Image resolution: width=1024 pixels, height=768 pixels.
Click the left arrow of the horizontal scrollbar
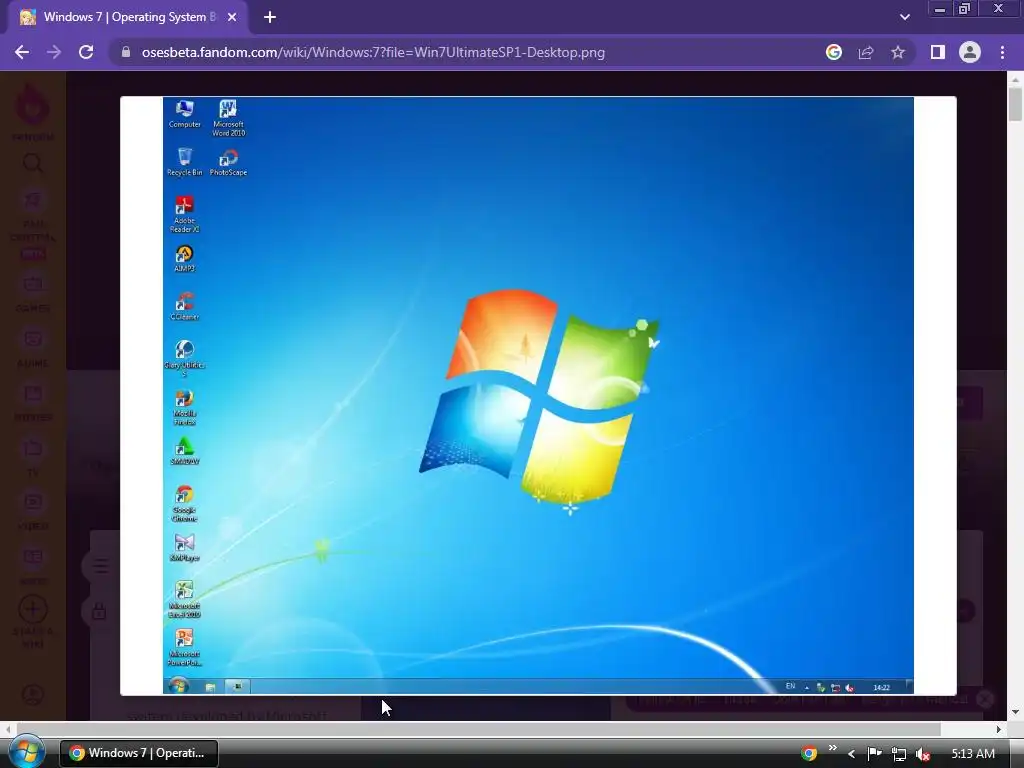pos(7,729)
